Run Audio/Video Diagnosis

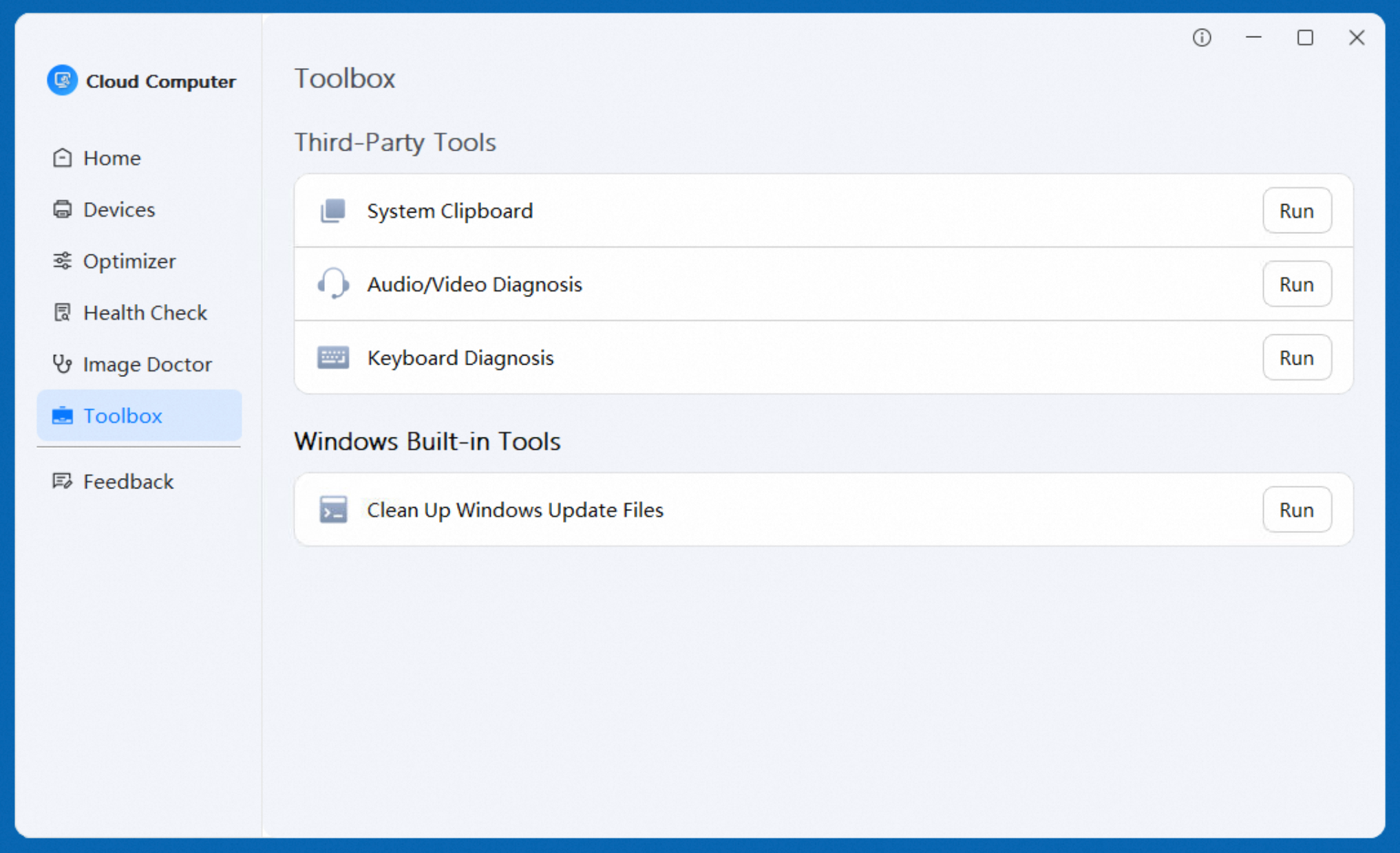1297,284
